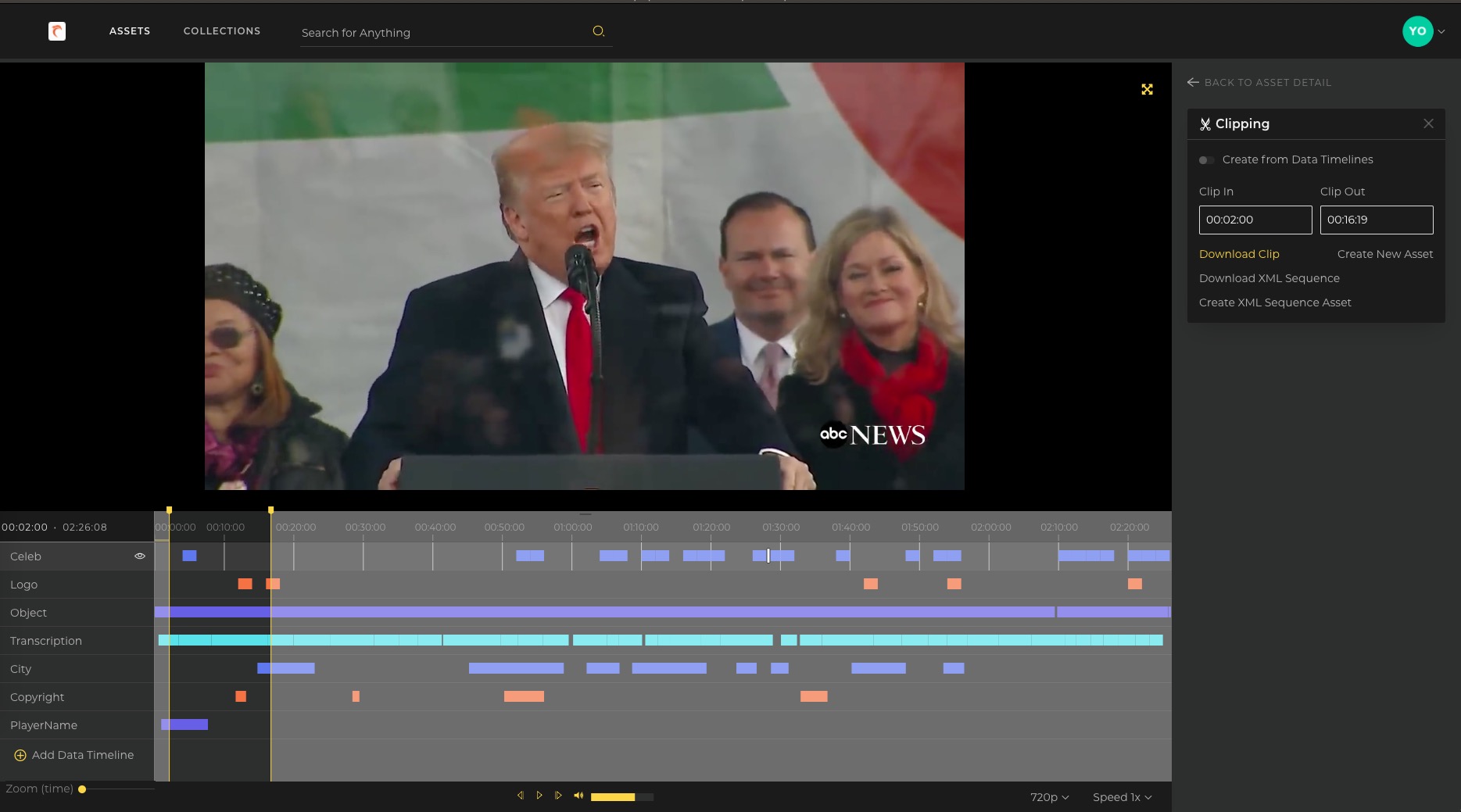Viewport: 1461px width, 812px height.
Task: Click the scissors Clipping icon
Action: click(x=1205, y=124)
